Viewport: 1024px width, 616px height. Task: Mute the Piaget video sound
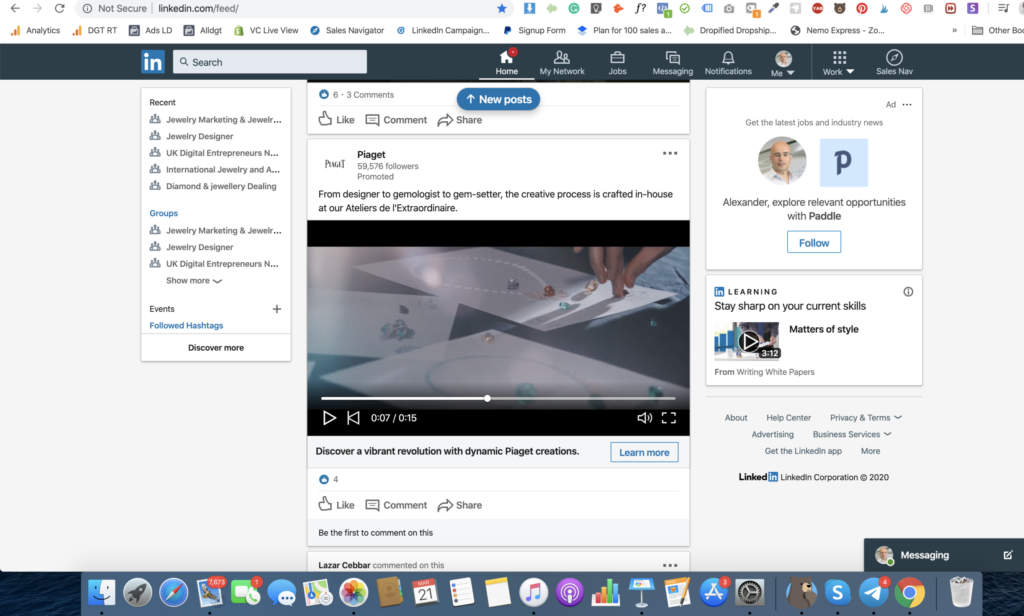point(645,418)
